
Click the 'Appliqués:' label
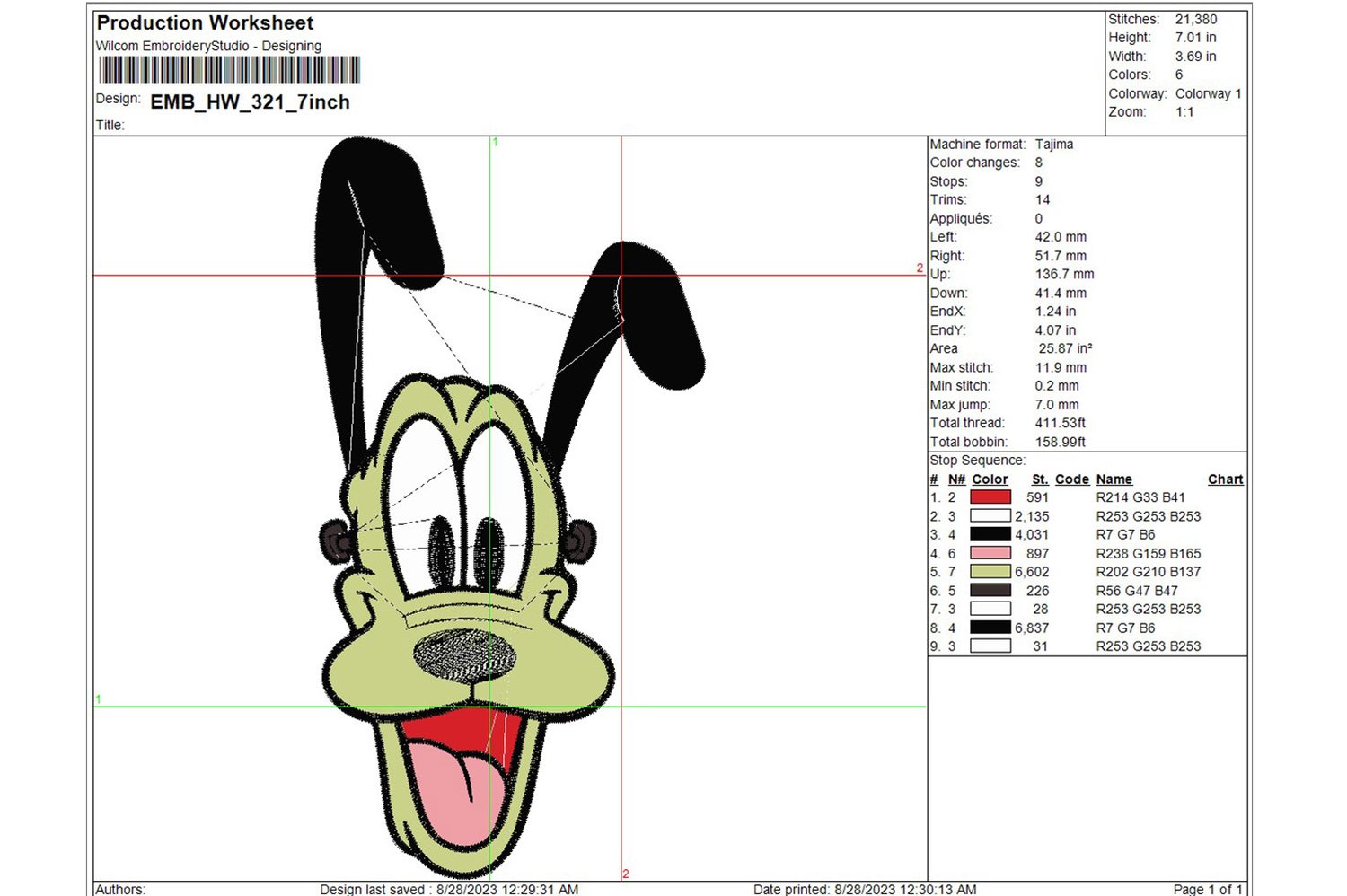coord(961,218)
